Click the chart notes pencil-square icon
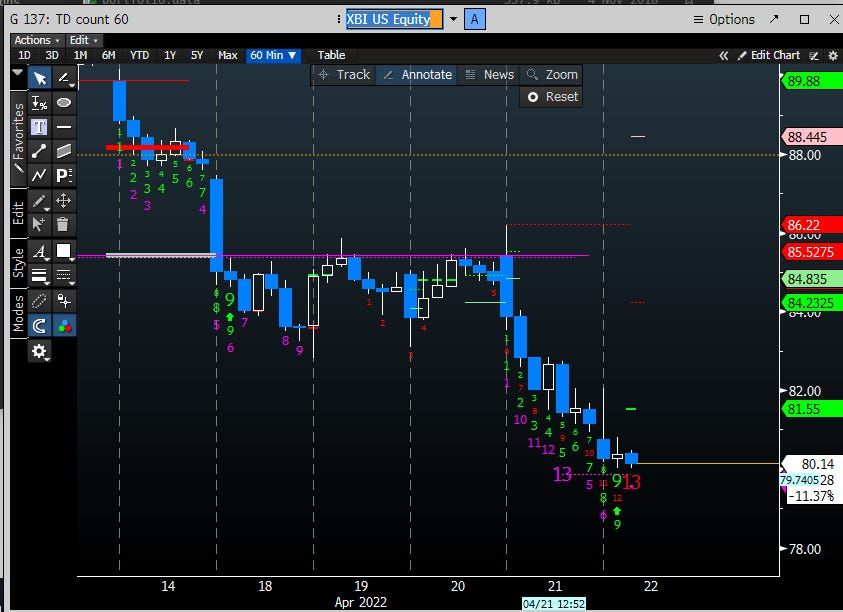 (814, 55)
